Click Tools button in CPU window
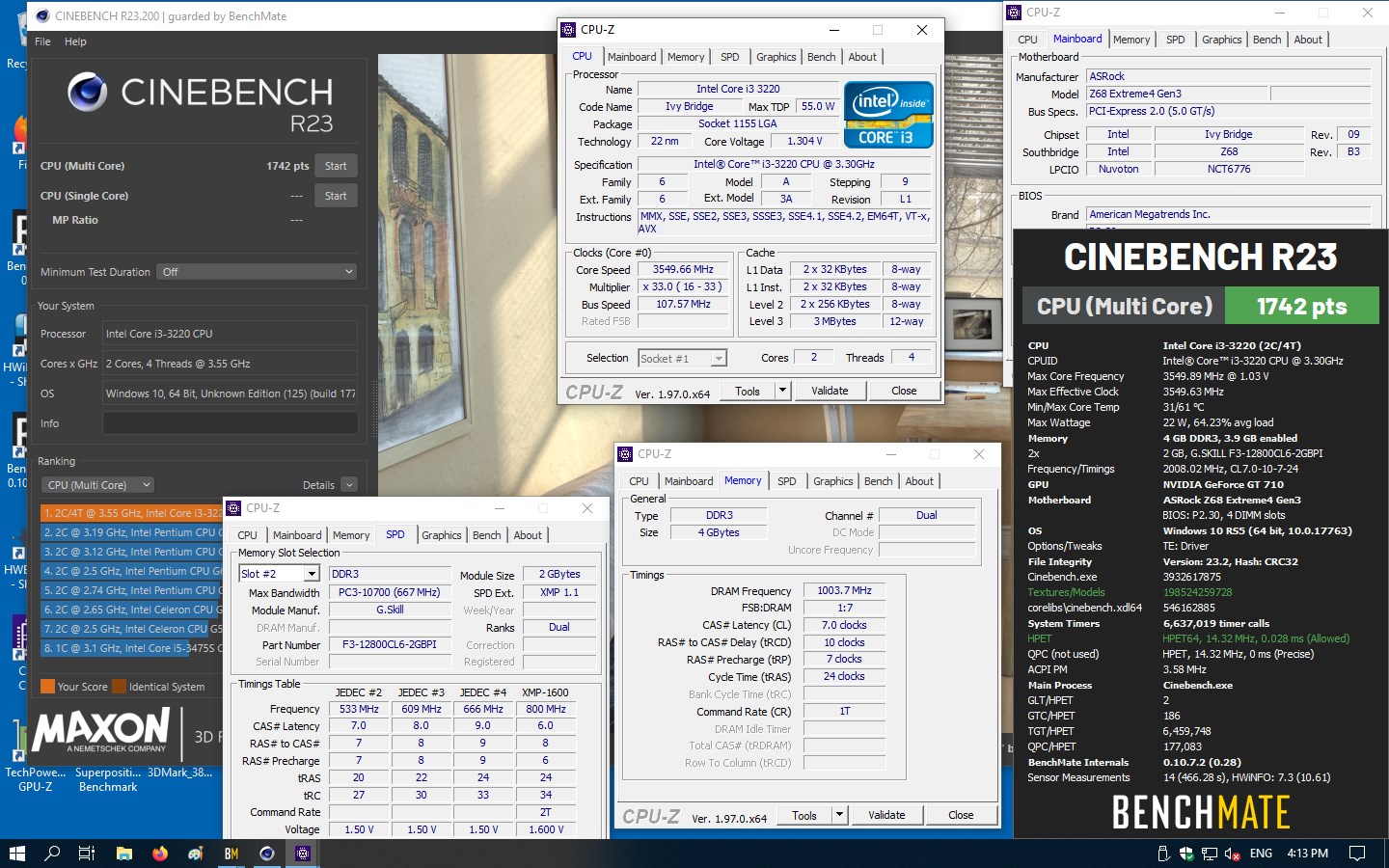Viewport: 1389px width, 868px height. coord(748,391)
